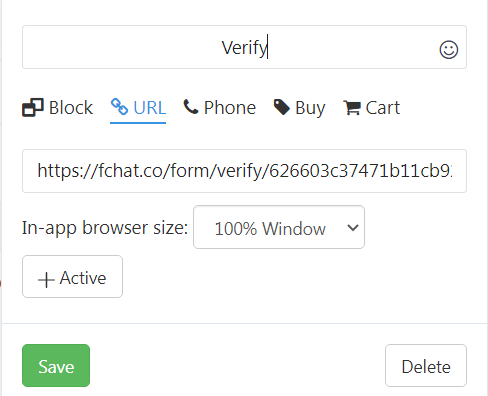
Task: Select the URL tab text
Action: coord(150,108)
